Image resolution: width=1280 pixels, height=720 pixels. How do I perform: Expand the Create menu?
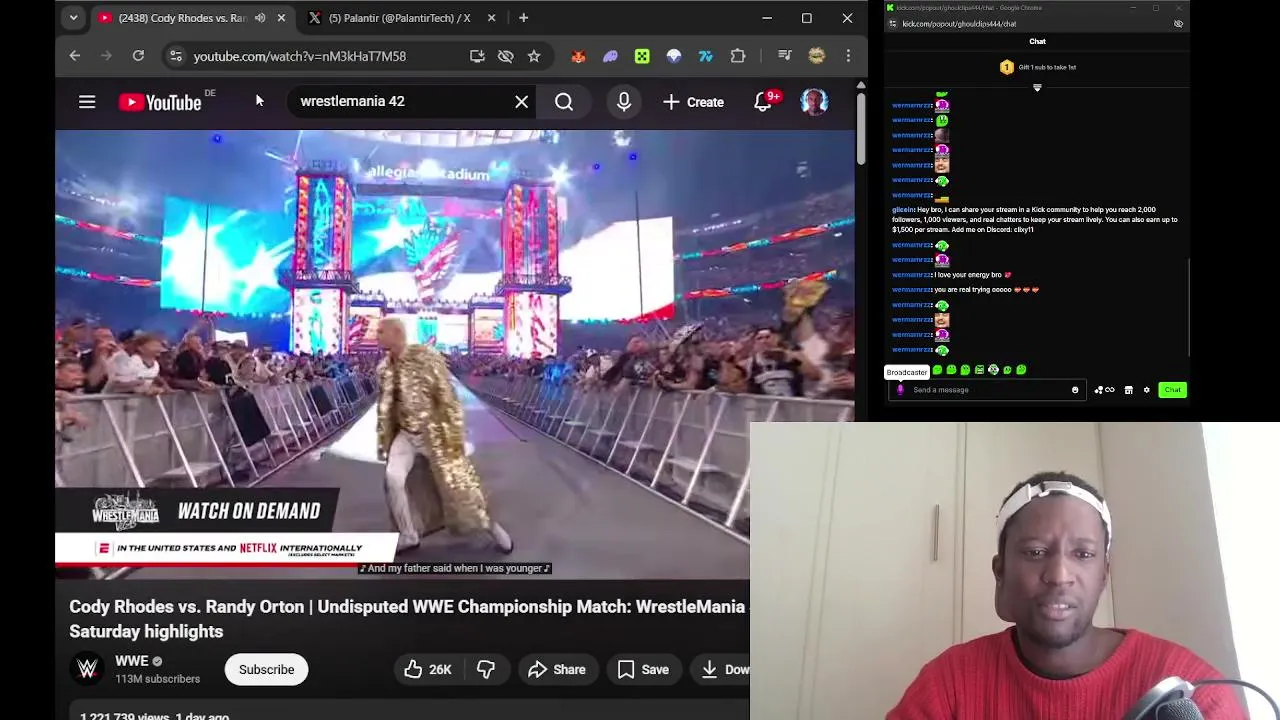click(x=693, y=102)
